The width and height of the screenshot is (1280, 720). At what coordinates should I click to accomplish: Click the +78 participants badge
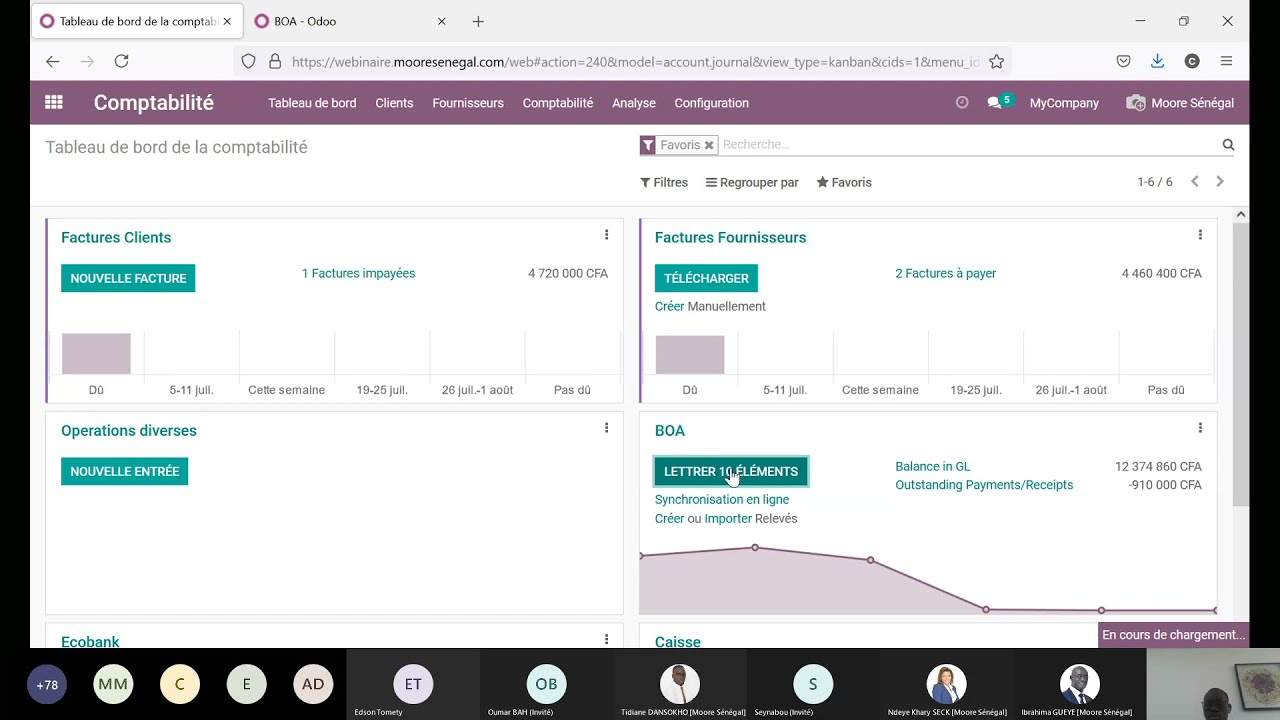[47, 685]
